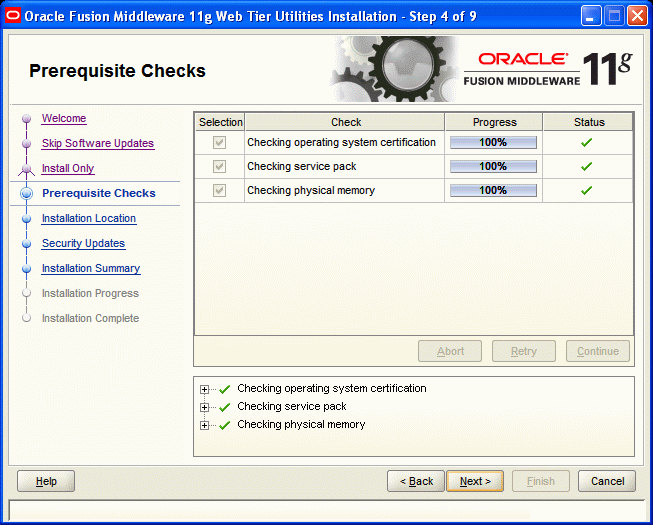
Task: Close the installer window
Action: click(637, 16)
